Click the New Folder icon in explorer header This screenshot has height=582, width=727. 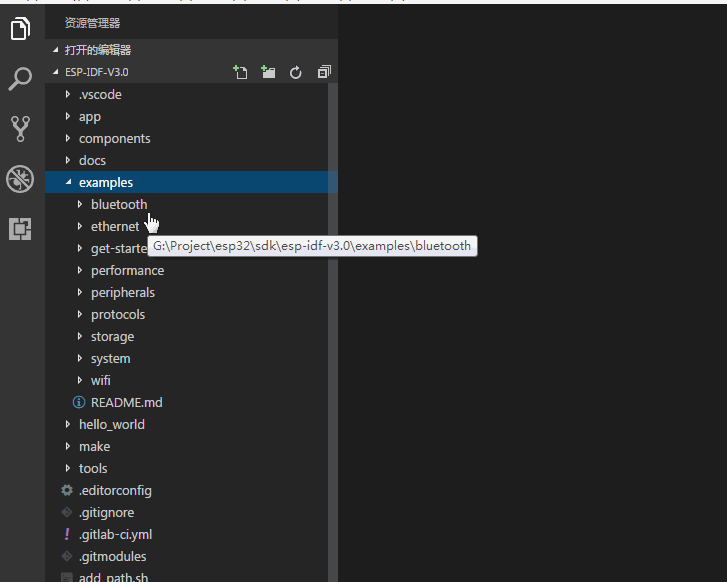coord(268,72)
